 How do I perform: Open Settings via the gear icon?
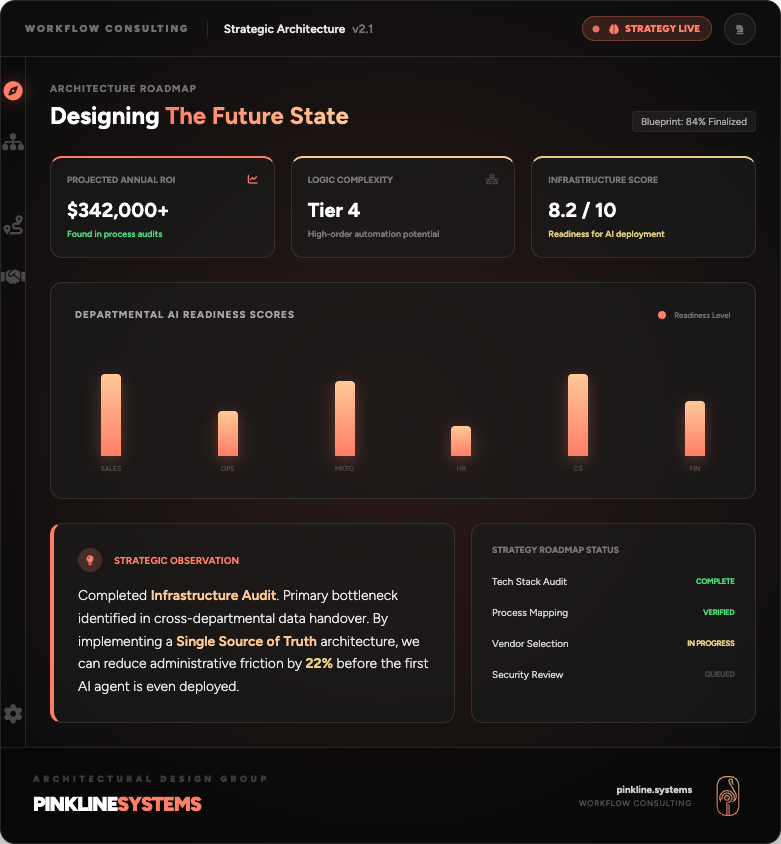[13, 713]
